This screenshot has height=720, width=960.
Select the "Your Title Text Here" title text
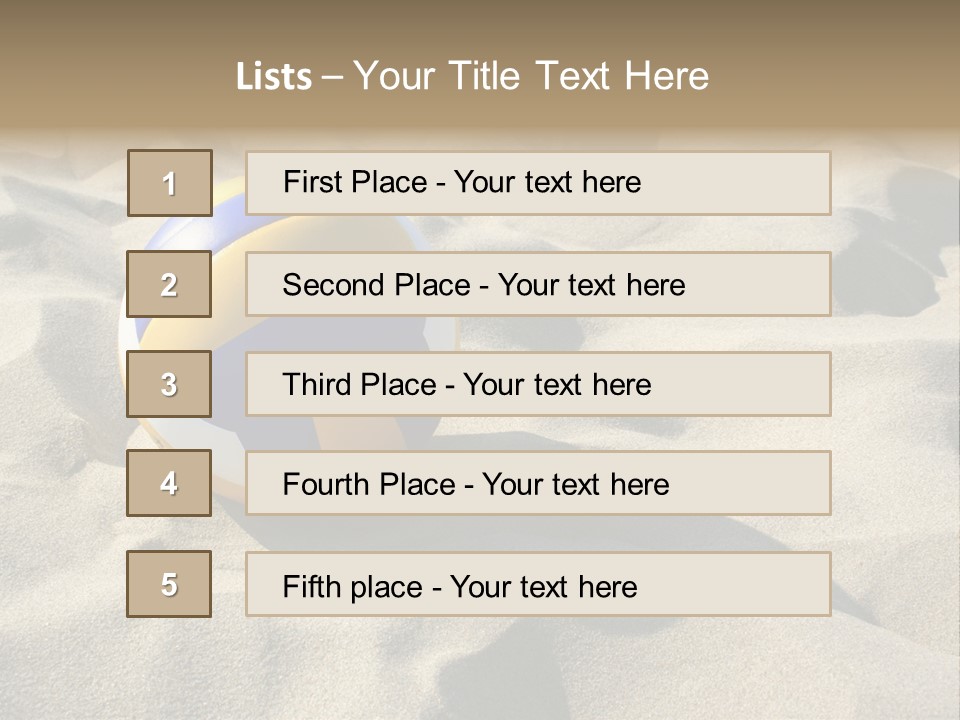click(531, 76)
